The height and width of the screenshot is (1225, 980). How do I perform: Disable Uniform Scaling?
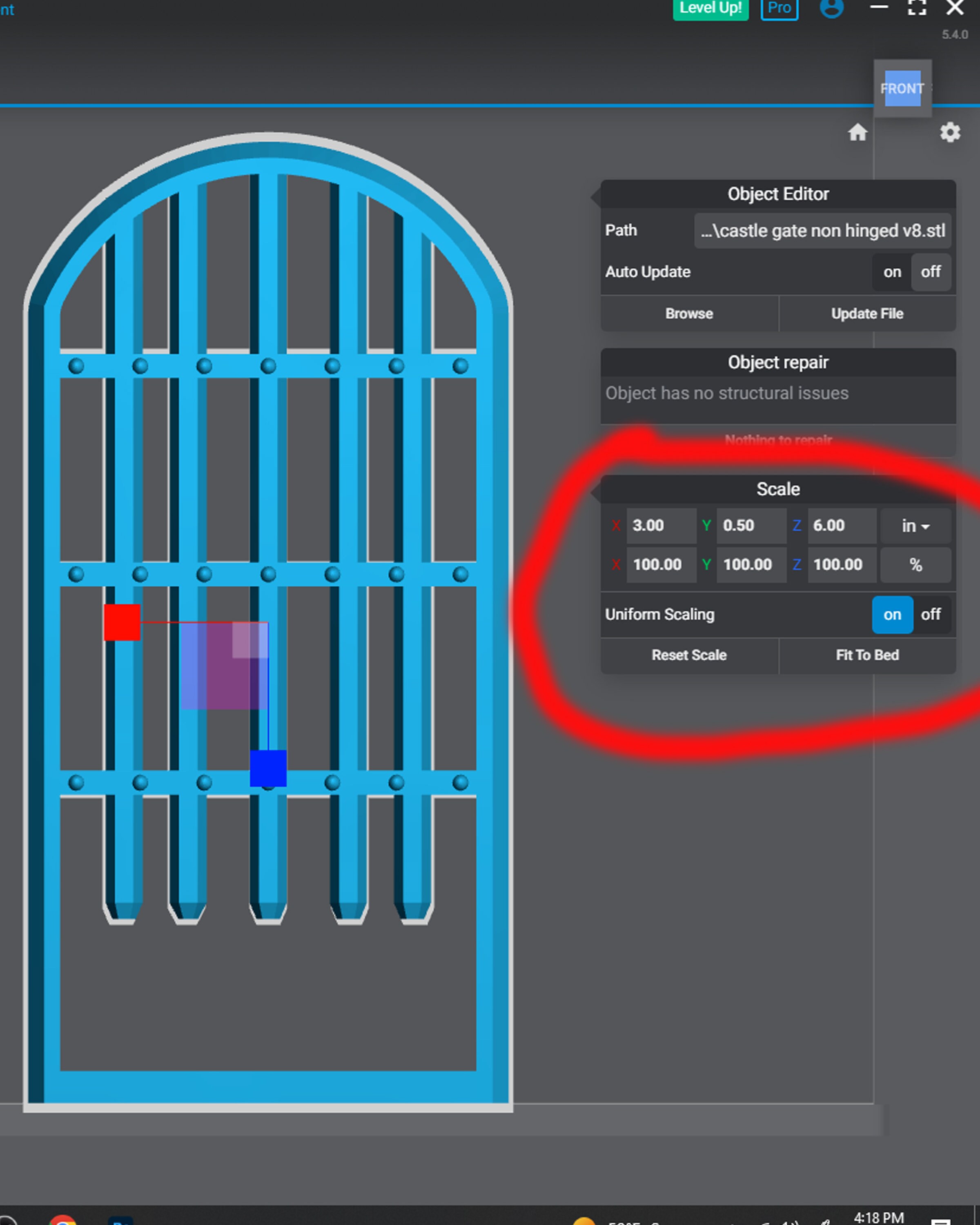coord(931,614)
